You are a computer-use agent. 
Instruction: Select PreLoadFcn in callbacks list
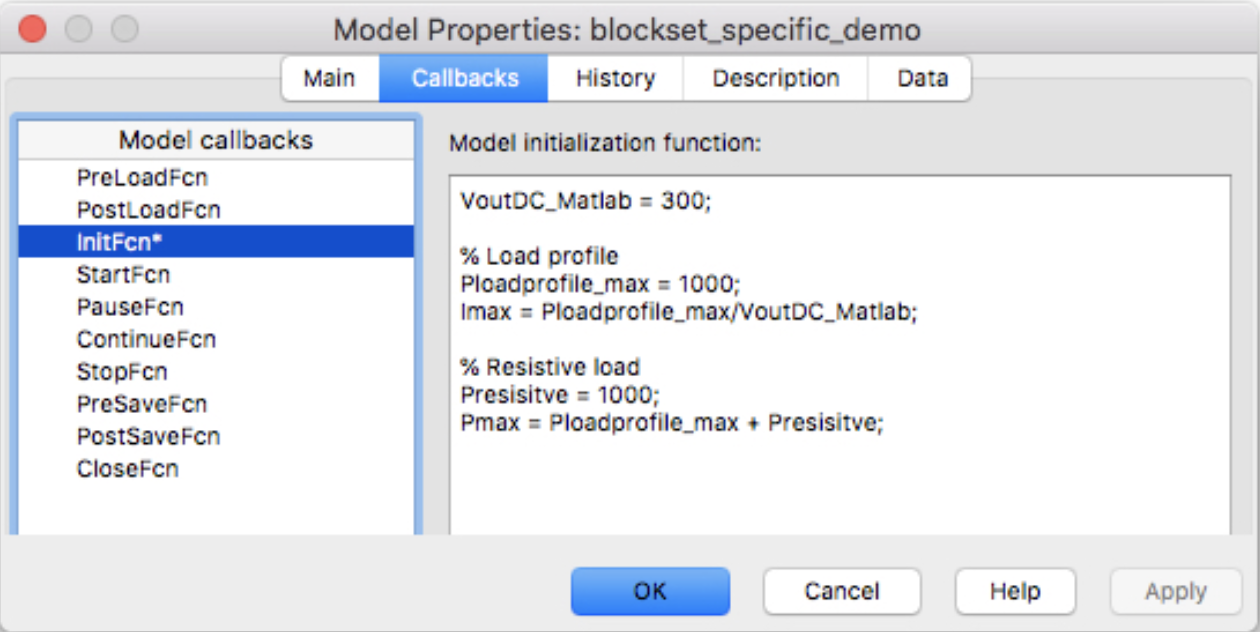(x=142, y=178)
